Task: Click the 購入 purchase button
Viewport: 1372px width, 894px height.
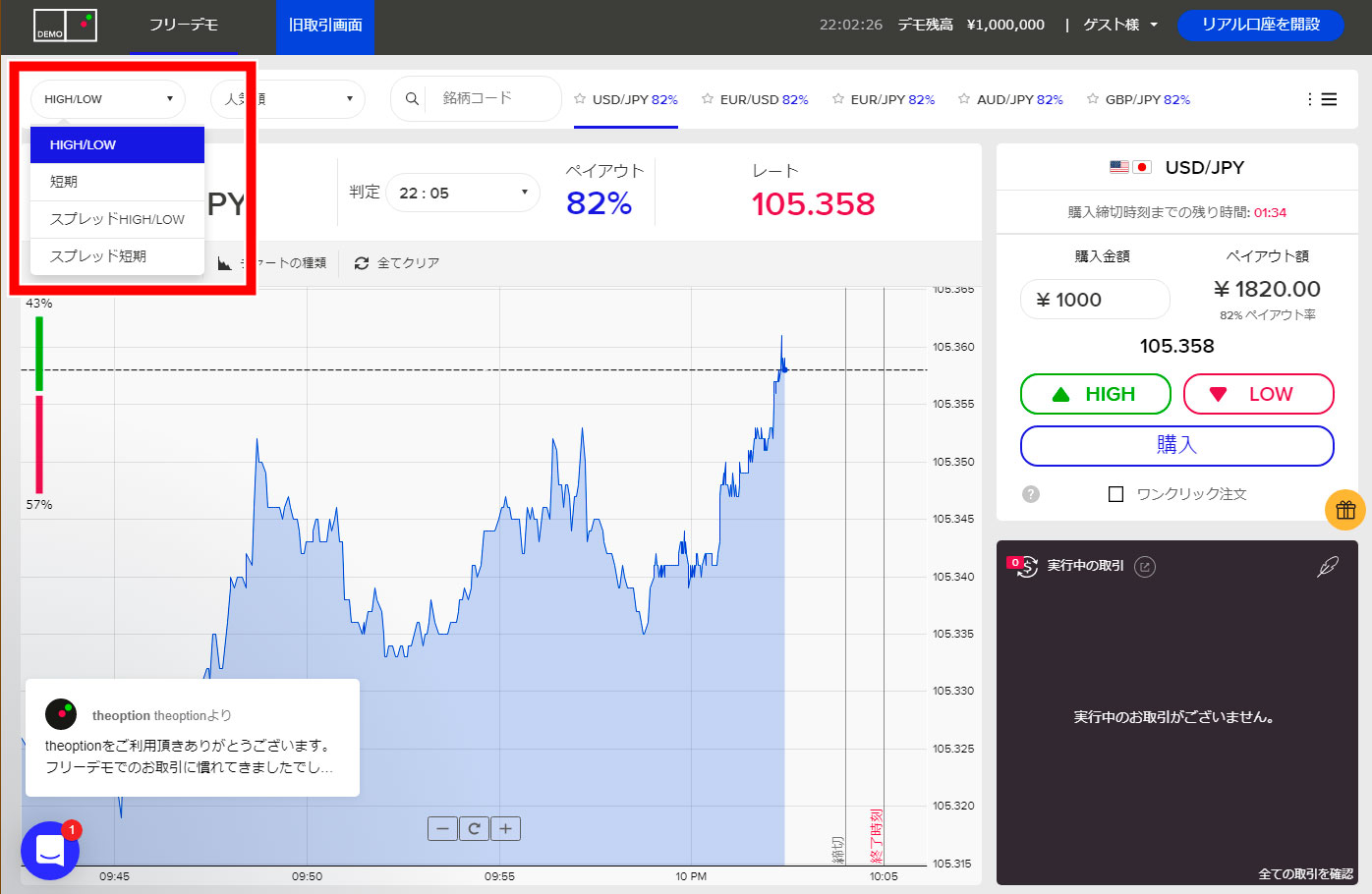Action: [1176, 445]
